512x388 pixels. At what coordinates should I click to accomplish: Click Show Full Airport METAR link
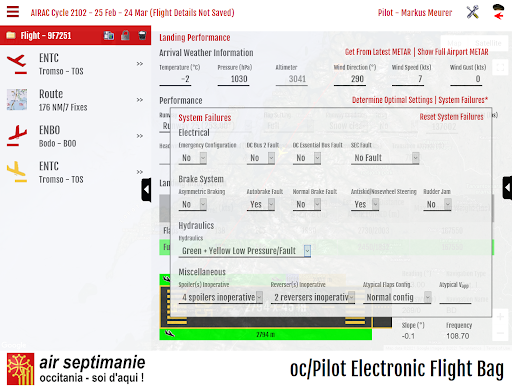(x=453, y=52)
